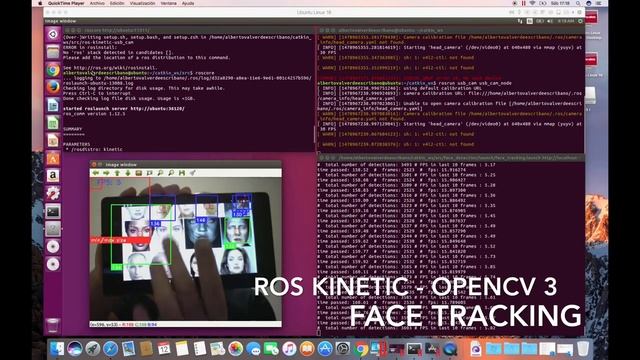Open Calendar from the macOS Dock
The image size is (640, 360).
(x=164, y=349)
